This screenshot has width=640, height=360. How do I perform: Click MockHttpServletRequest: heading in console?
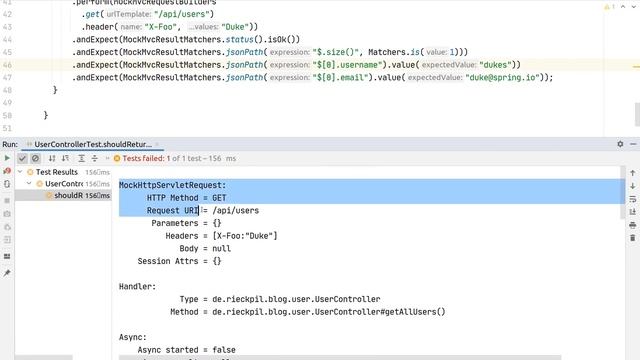(172, 185)
